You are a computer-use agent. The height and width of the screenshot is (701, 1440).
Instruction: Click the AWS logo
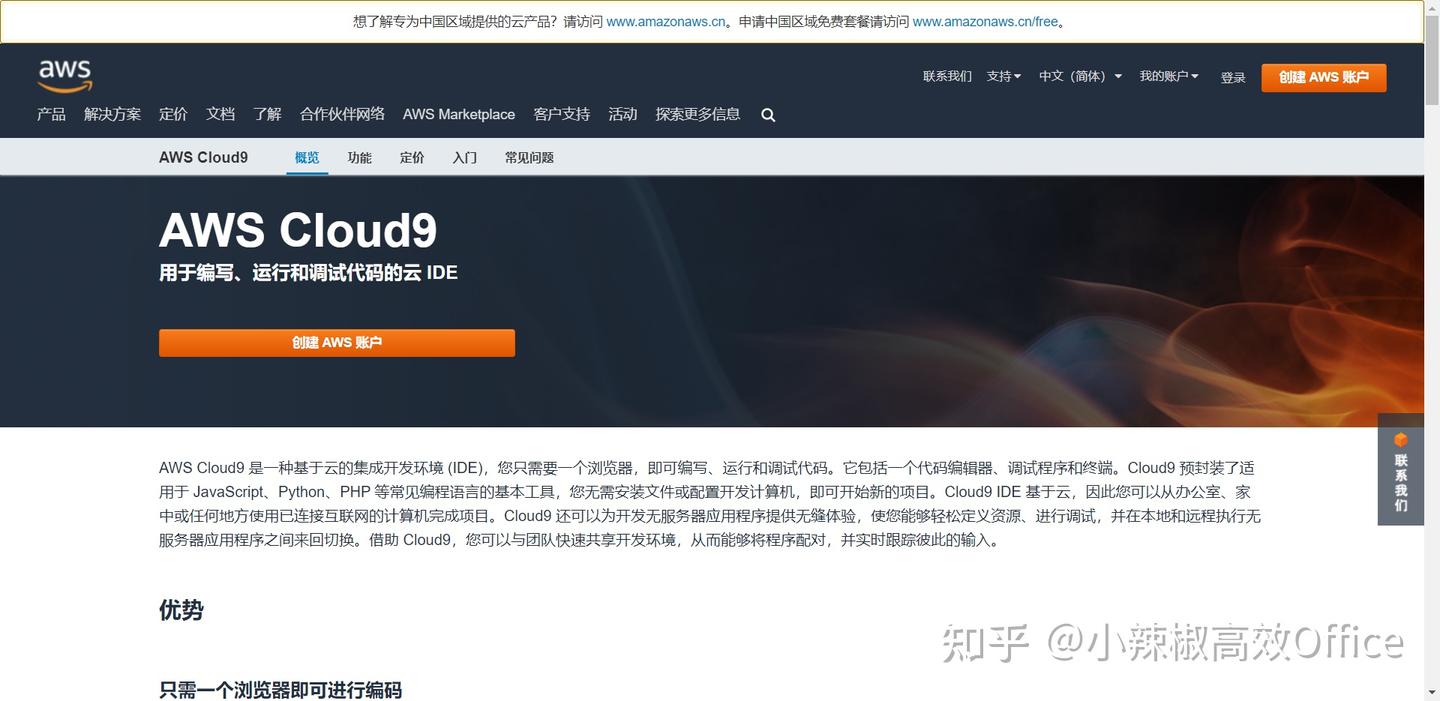64,75
